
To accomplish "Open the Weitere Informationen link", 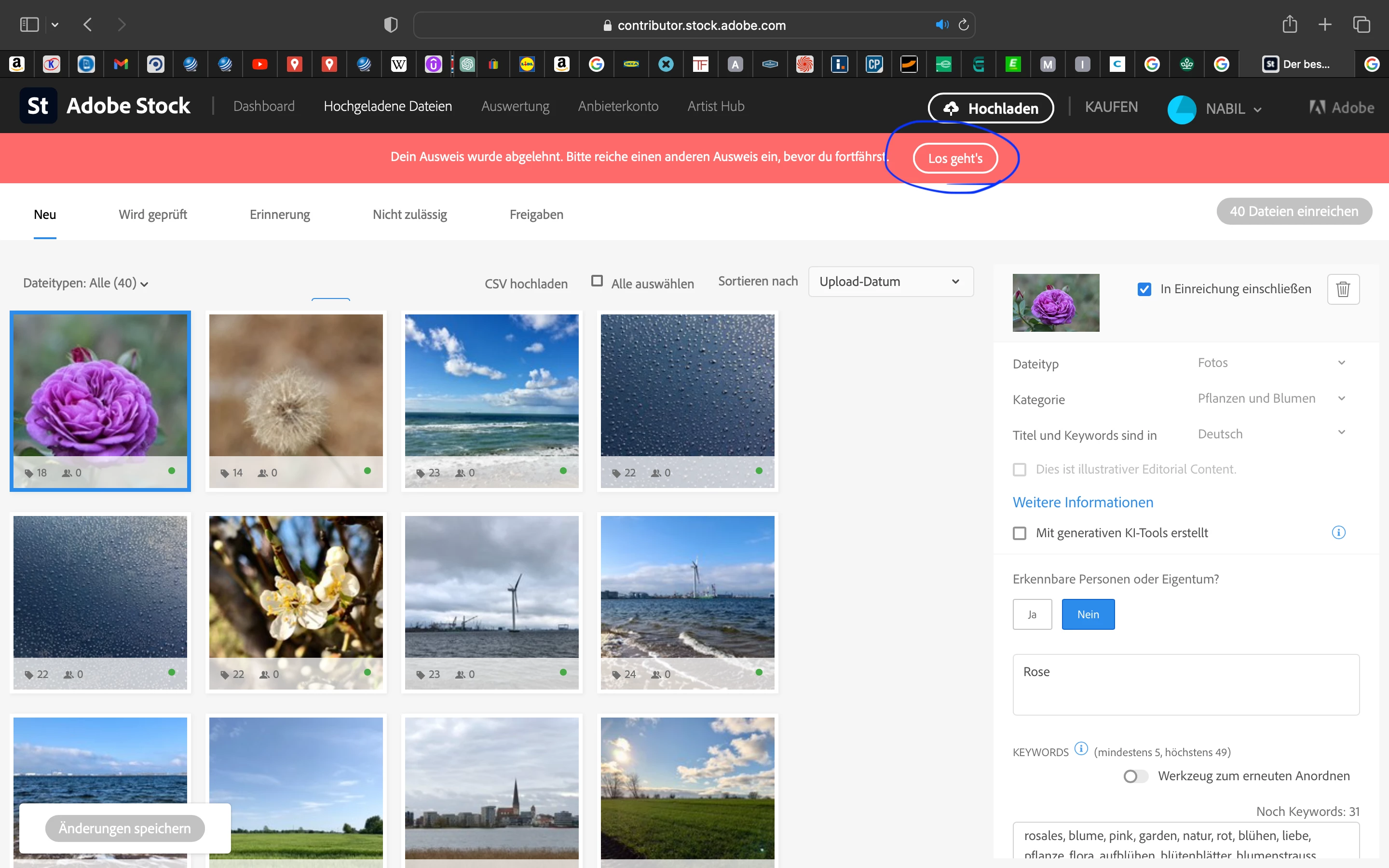I will (x=1082, y=502).
